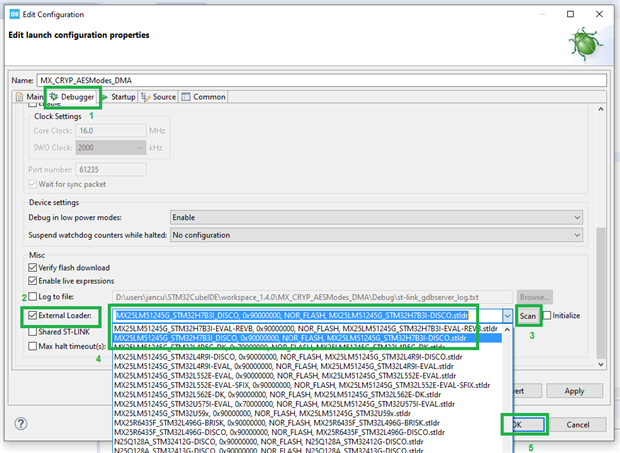620x453 pixels.
Task: Pick MX25LM51245G_STM32L552E-EVAL, 0x90000000 loader entry
Action: [x=307, y=376]
